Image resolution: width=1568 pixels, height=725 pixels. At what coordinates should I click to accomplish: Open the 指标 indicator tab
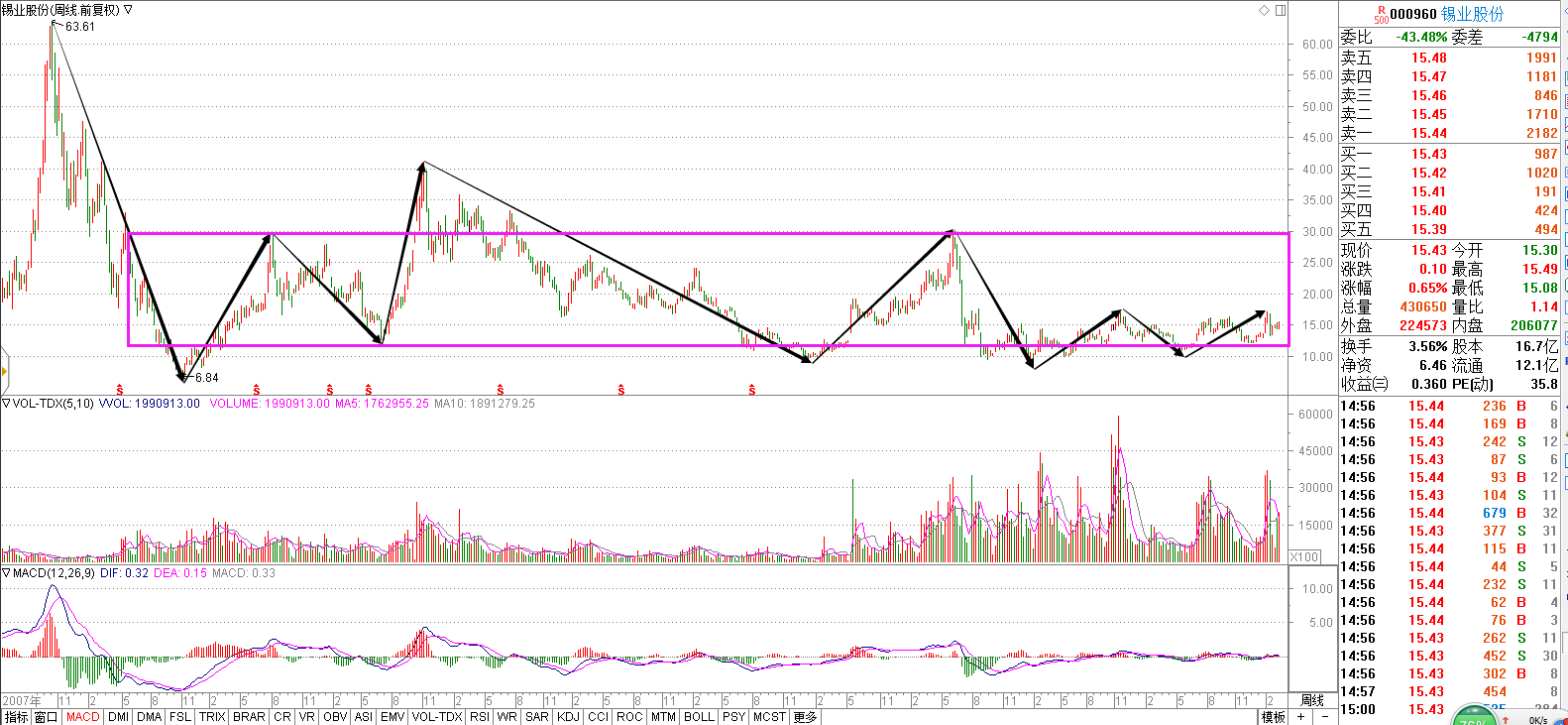(x=16, y=717)
